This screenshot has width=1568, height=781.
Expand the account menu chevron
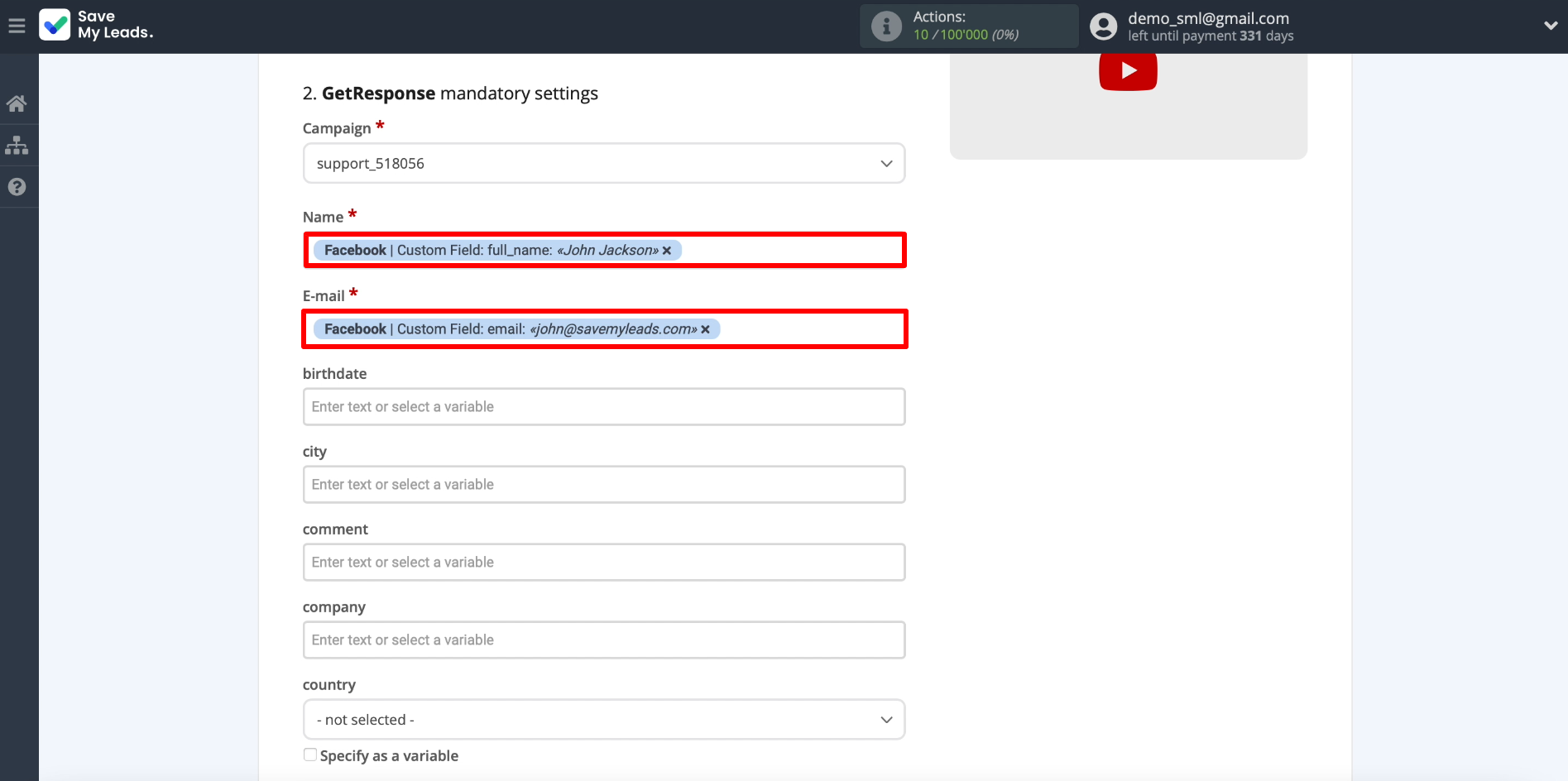[1551, 26]
